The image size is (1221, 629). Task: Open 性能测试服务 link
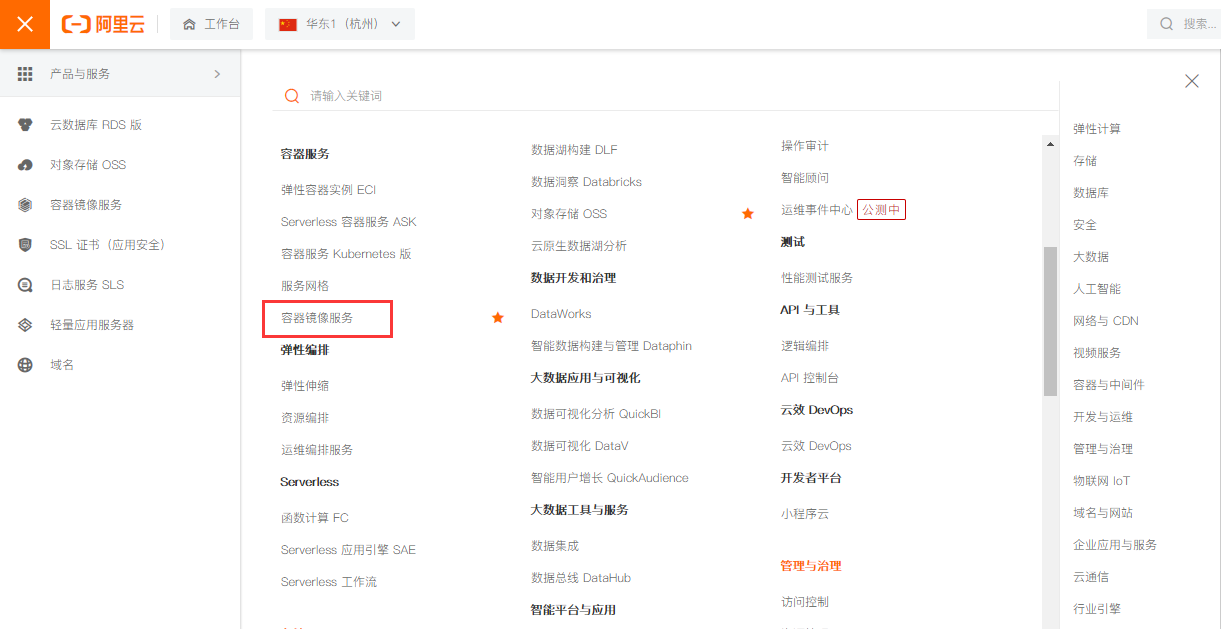(x=817, y=278)
